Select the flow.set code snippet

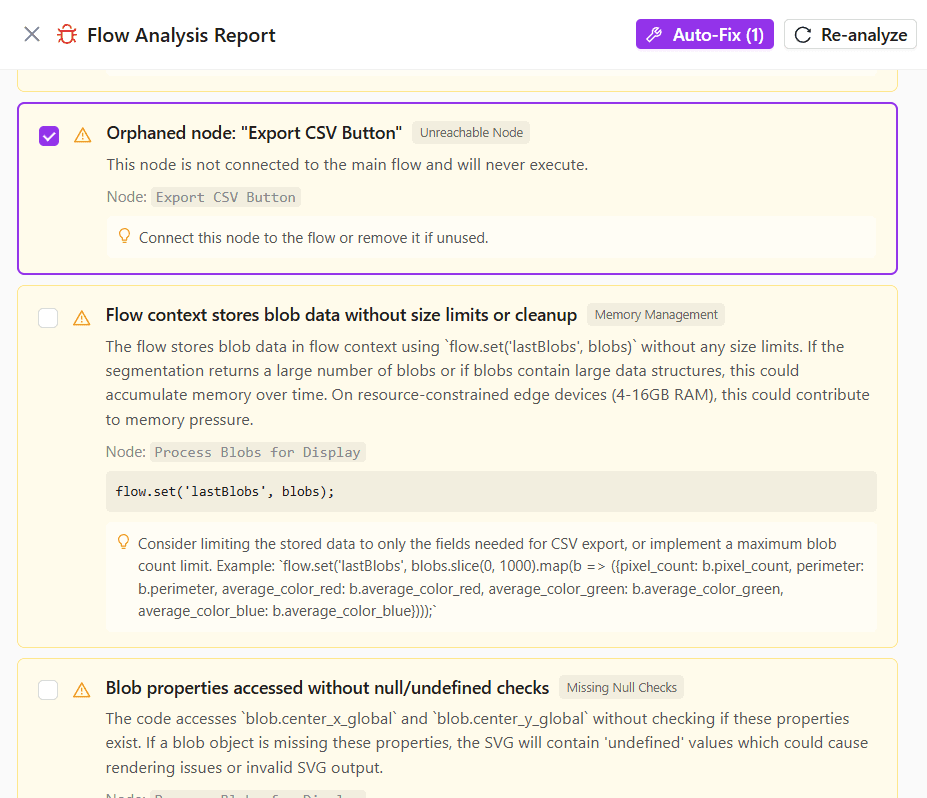point(227,491)
